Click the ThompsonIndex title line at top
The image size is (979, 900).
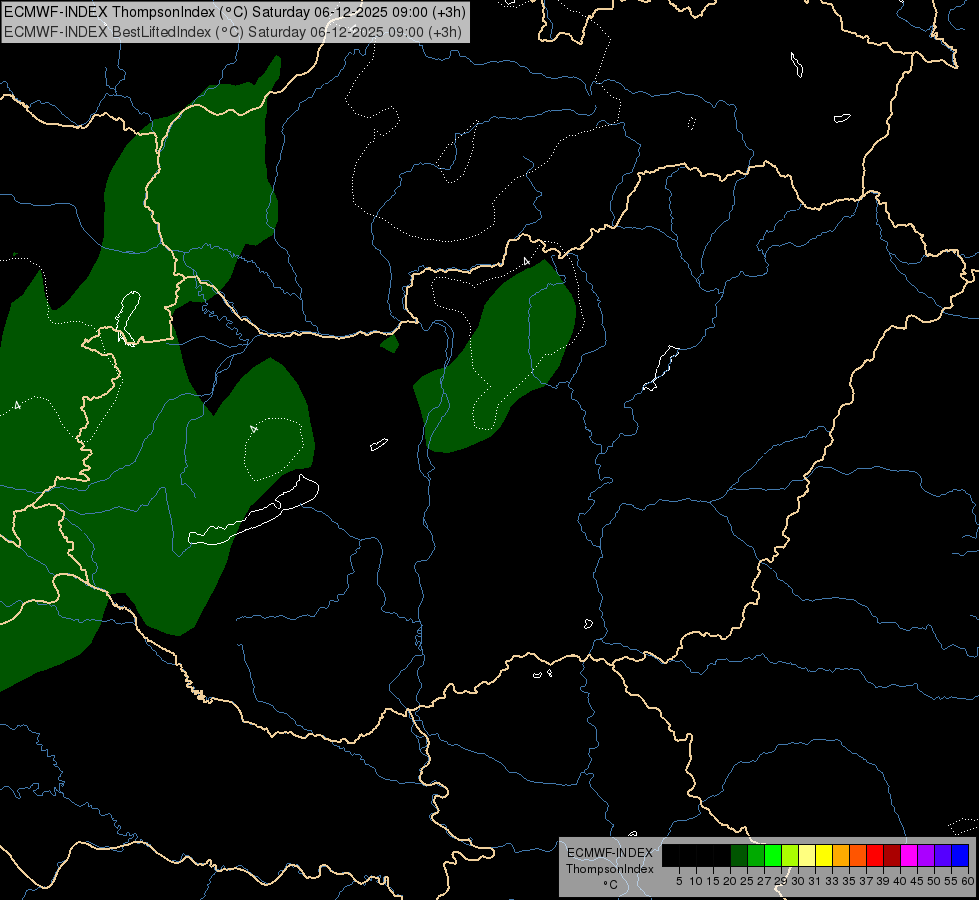pos(234,12)
